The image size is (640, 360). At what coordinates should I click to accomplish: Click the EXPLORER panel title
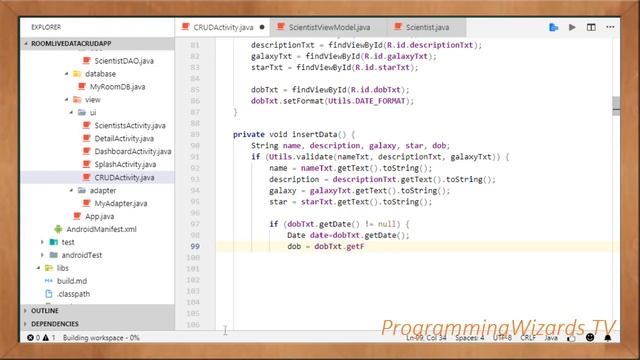46,27
